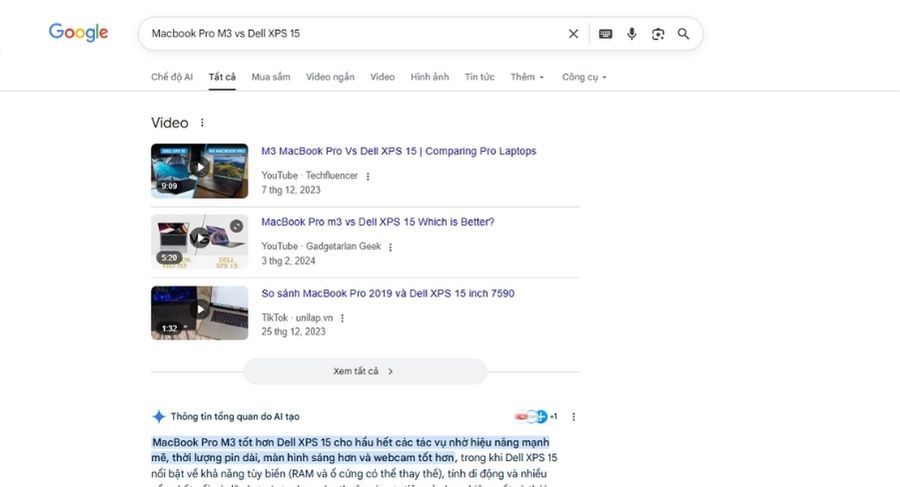Image resolution: width=900 pixels, height=487 pixels.
Task: Switch to the Video tab
Action: 382,77
